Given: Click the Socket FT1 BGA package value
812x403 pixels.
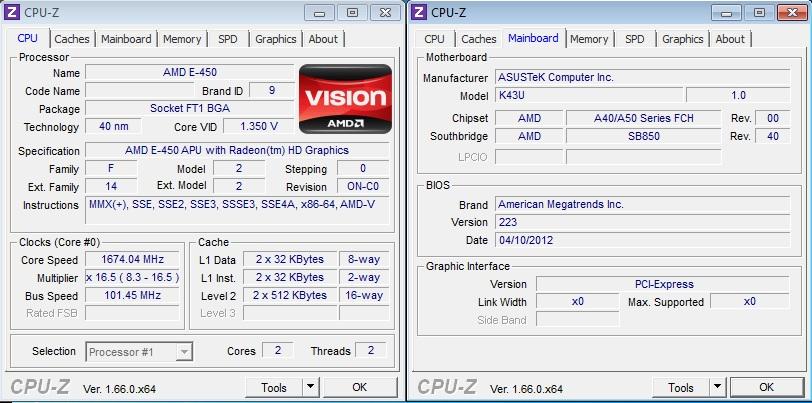Looking at the screenshot, I should [x=190, y=108].
